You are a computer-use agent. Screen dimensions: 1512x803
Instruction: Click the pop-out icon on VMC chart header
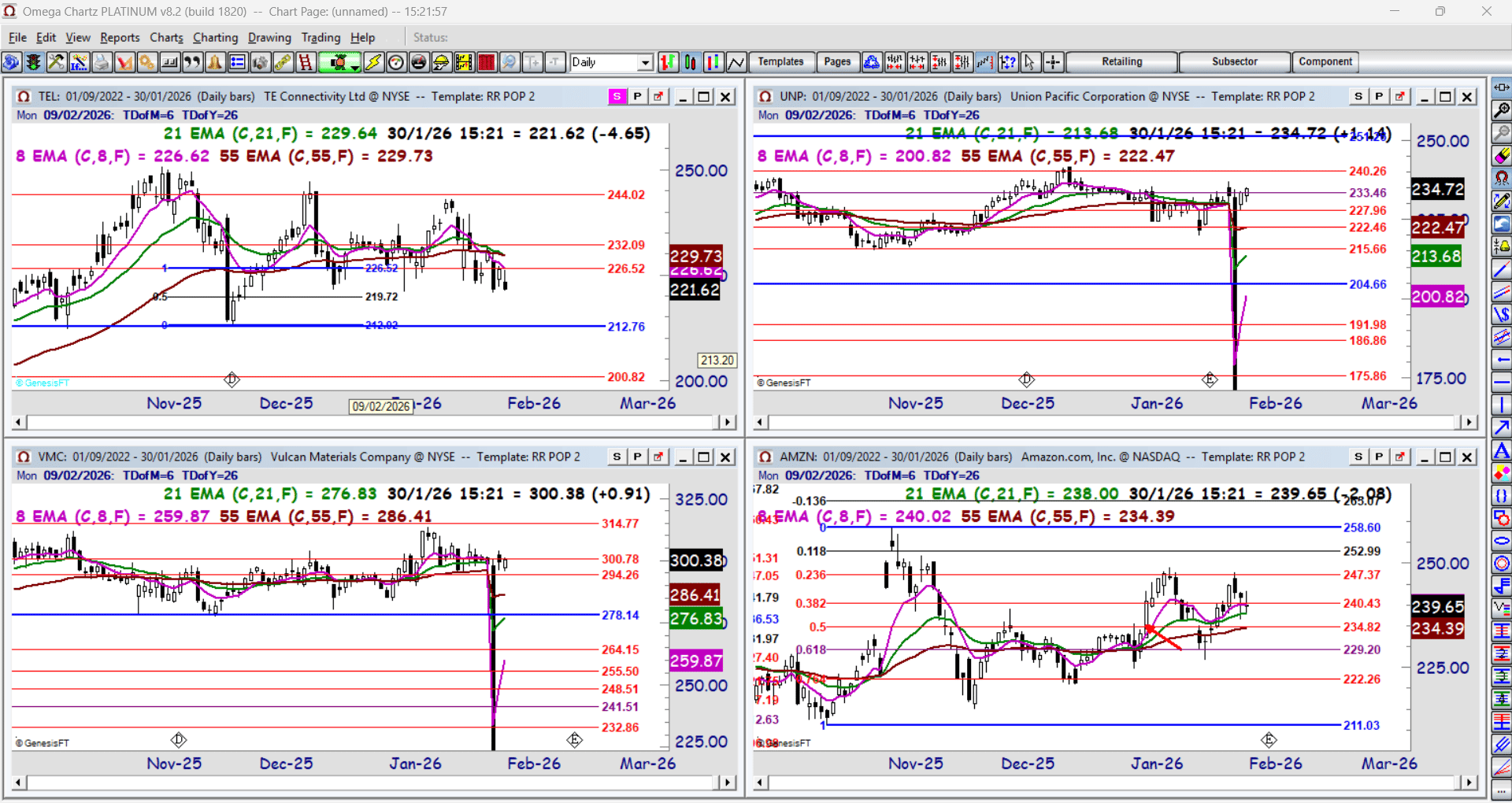point(658,457)
